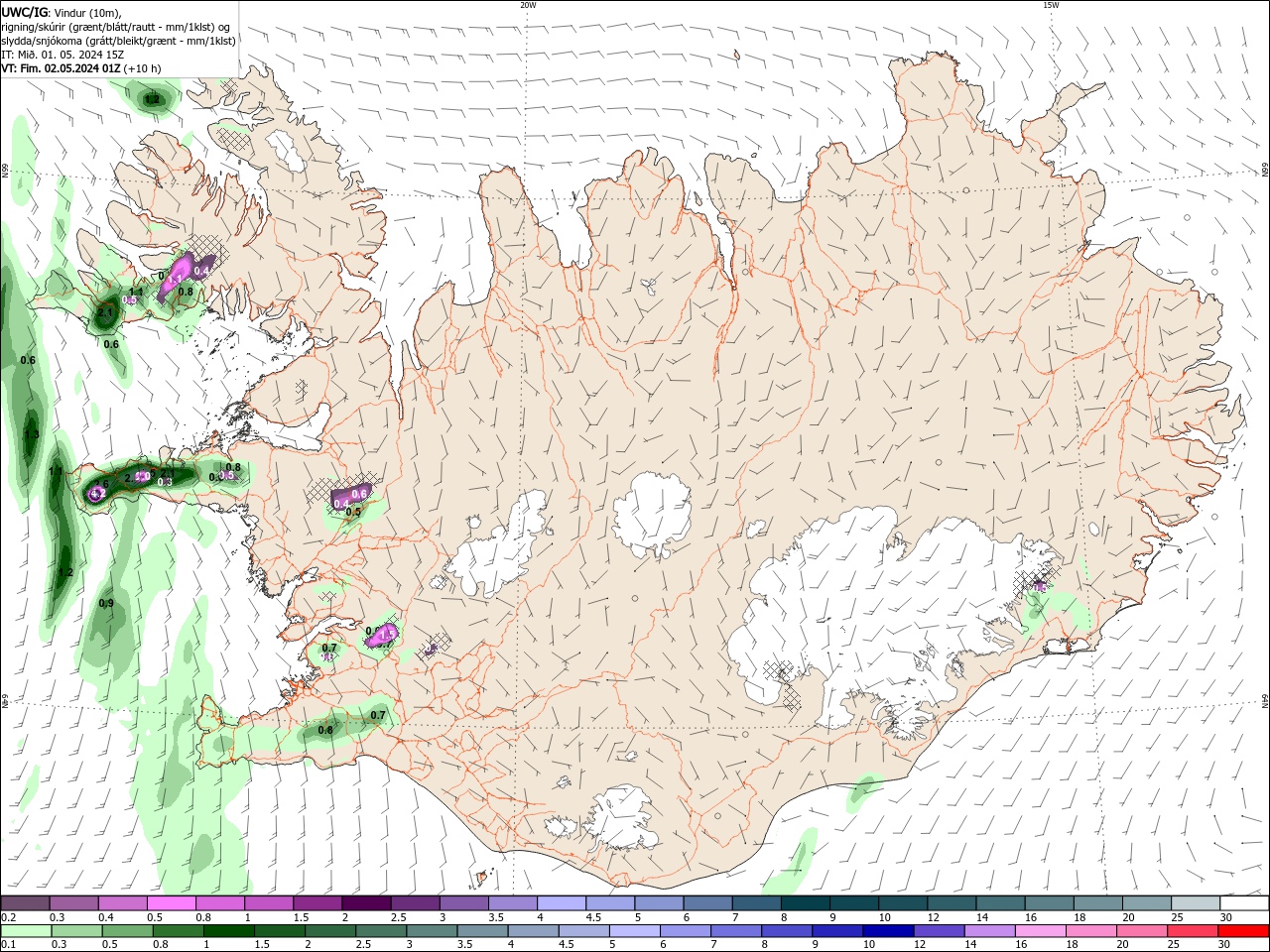Click the 4.2 value at Snæfellsnes tip
This screenshot has width=1270, height=952.
click(x=97, y=493)
